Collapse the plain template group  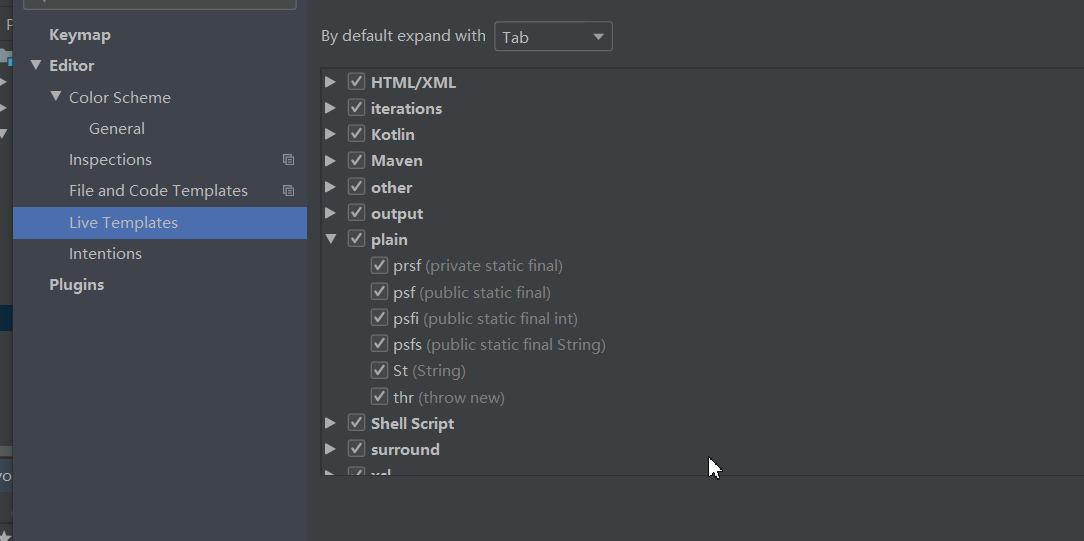tap(330, 239)
